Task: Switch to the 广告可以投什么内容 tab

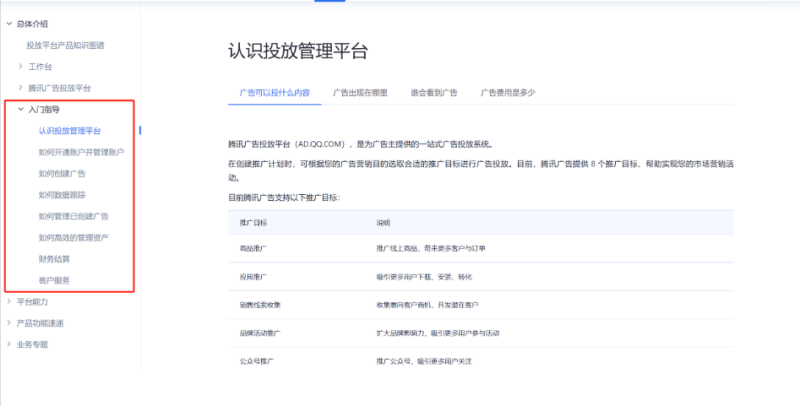Action: [x=274, y=93]
